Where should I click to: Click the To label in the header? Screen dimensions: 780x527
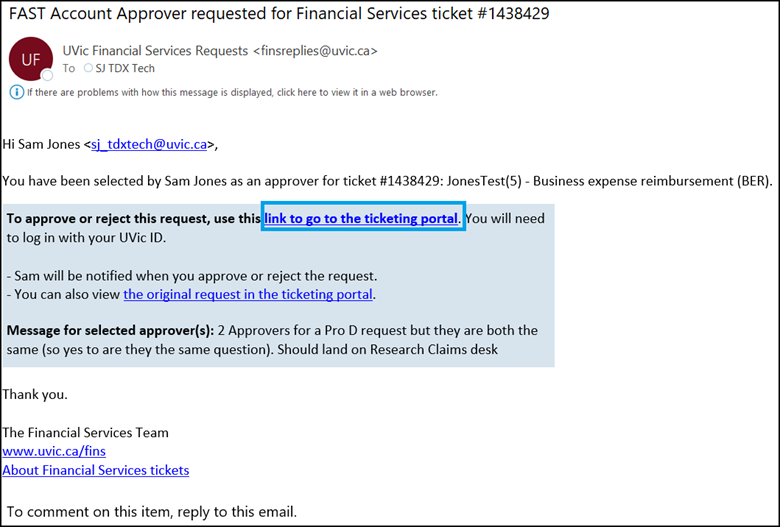[x=69, y=68]
